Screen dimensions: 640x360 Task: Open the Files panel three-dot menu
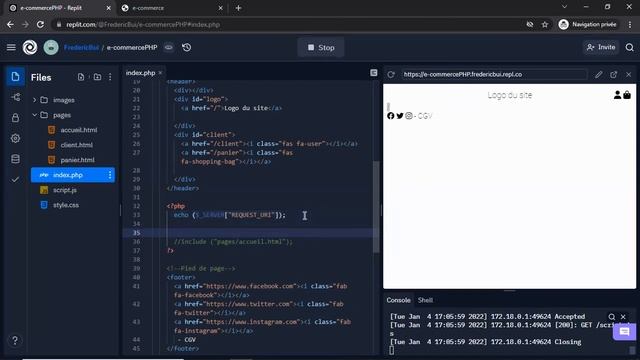coord(110,77)
